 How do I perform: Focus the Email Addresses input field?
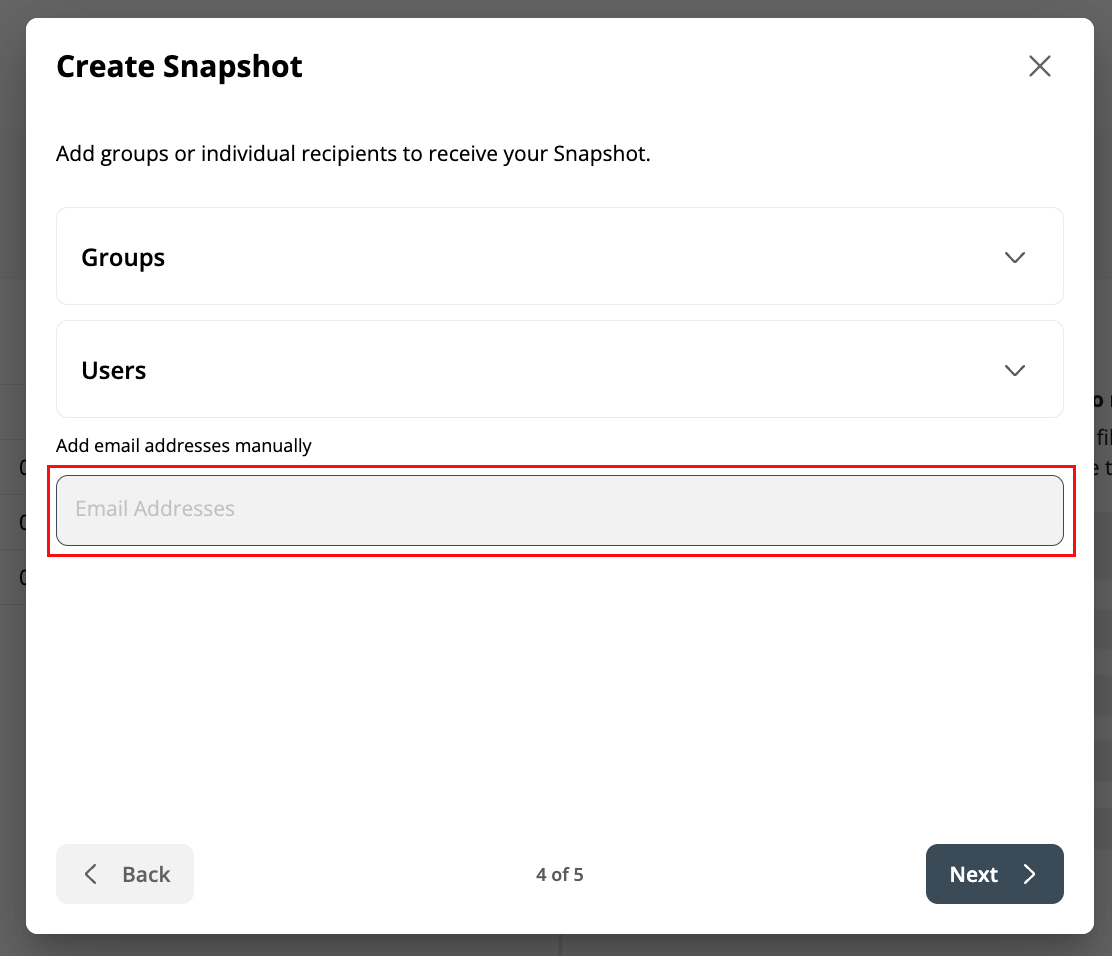(559, 510)
